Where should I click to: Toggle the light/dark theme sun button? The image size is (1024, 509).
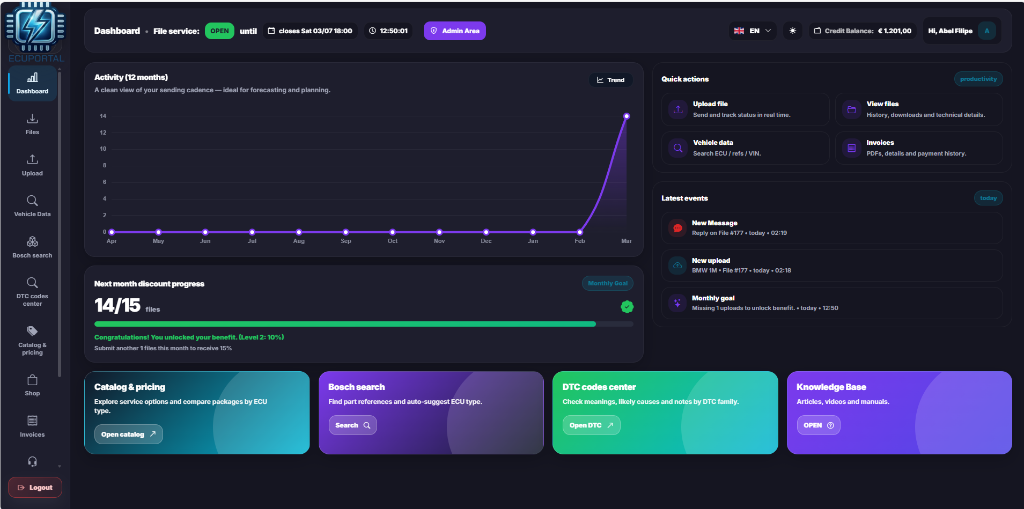click(793, 31)
